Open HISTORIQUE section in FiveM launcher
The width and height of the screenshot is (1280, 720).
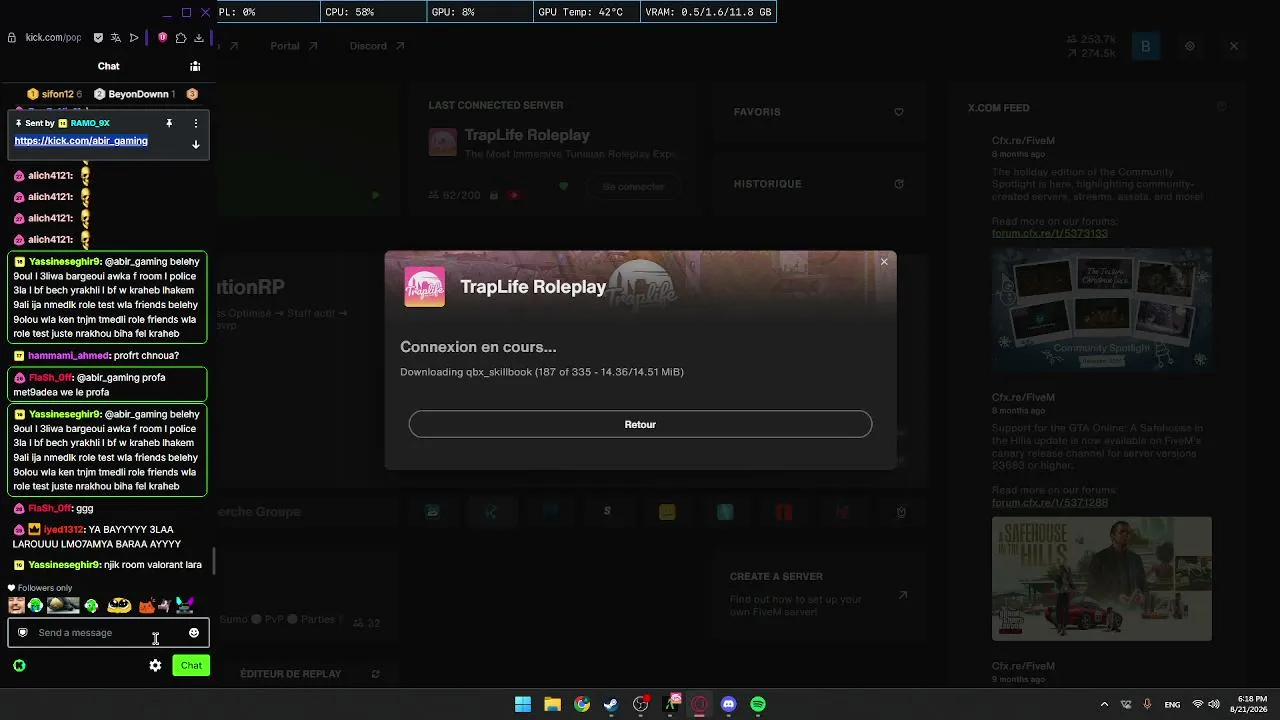(818, 184)
